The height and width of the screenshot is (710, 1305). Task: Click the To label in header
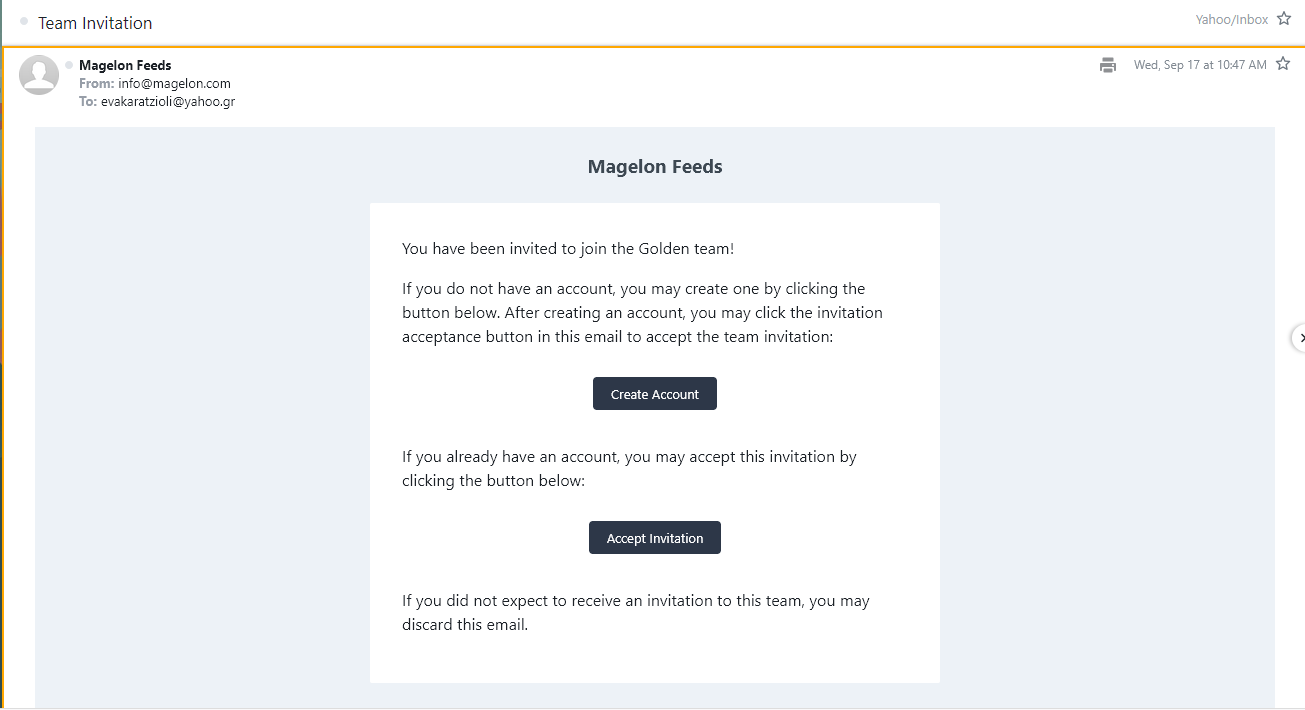tap(88, 102)
